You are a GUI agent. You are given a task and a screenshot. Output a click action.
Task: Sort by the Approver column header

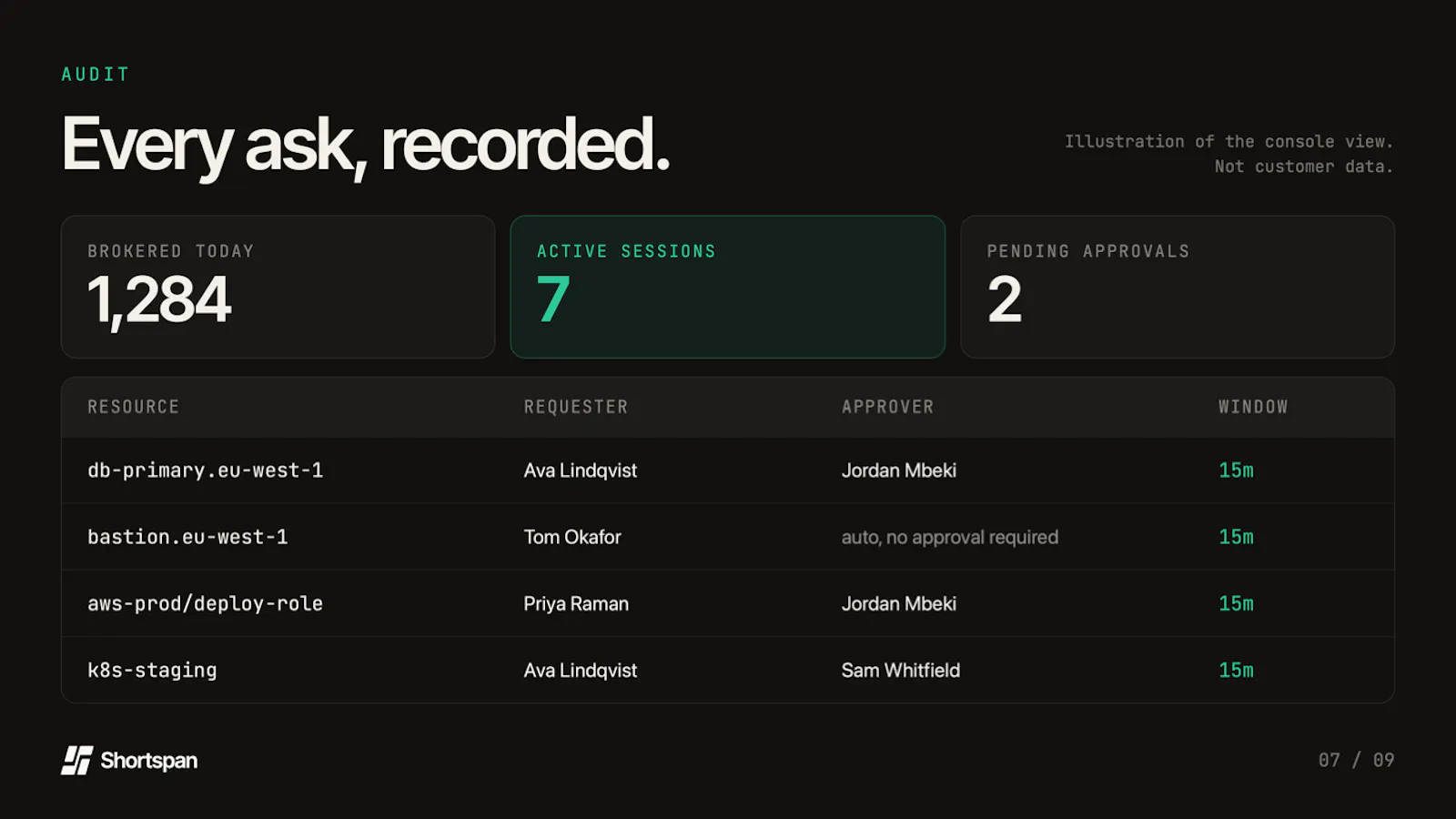point(887,407)
